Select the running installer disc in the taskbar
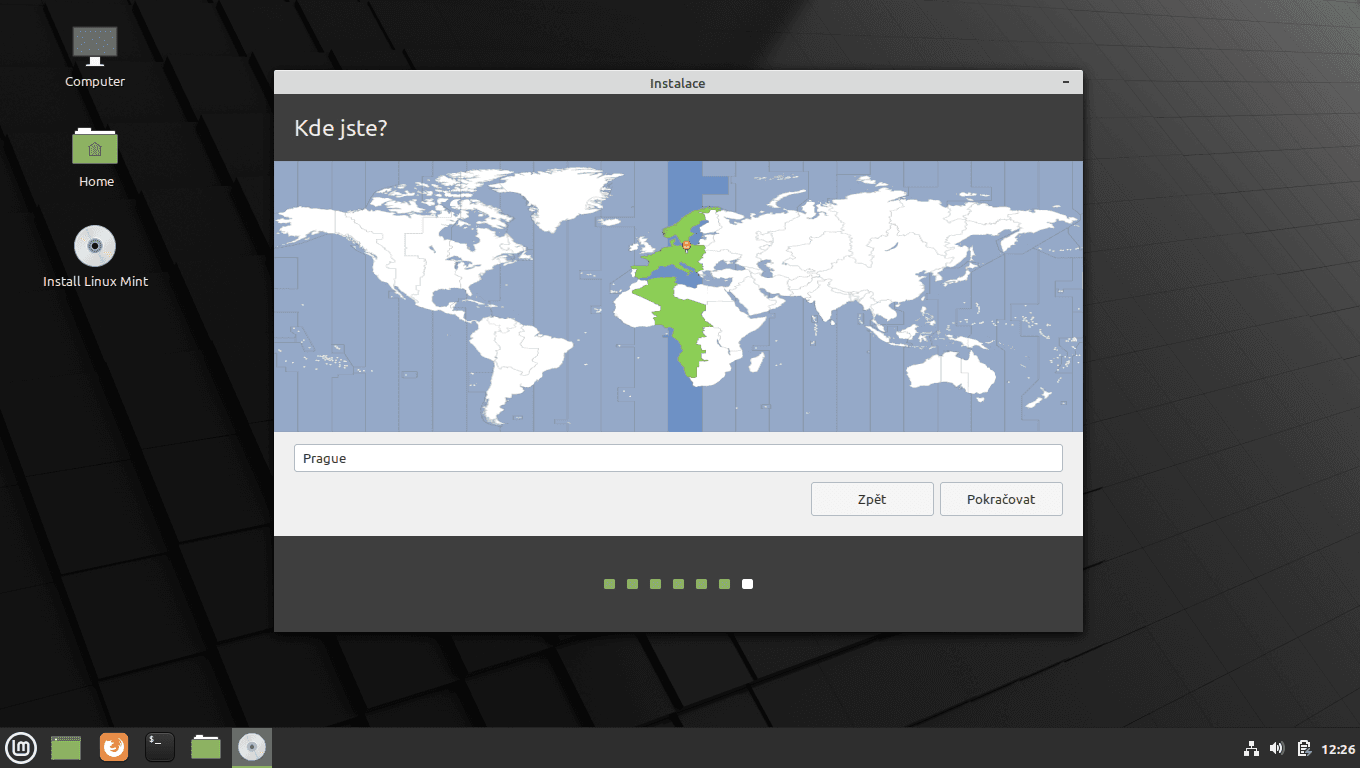The height and width of the screenshot is (768, 1360). pyautogui.click(x=251, y=747)
